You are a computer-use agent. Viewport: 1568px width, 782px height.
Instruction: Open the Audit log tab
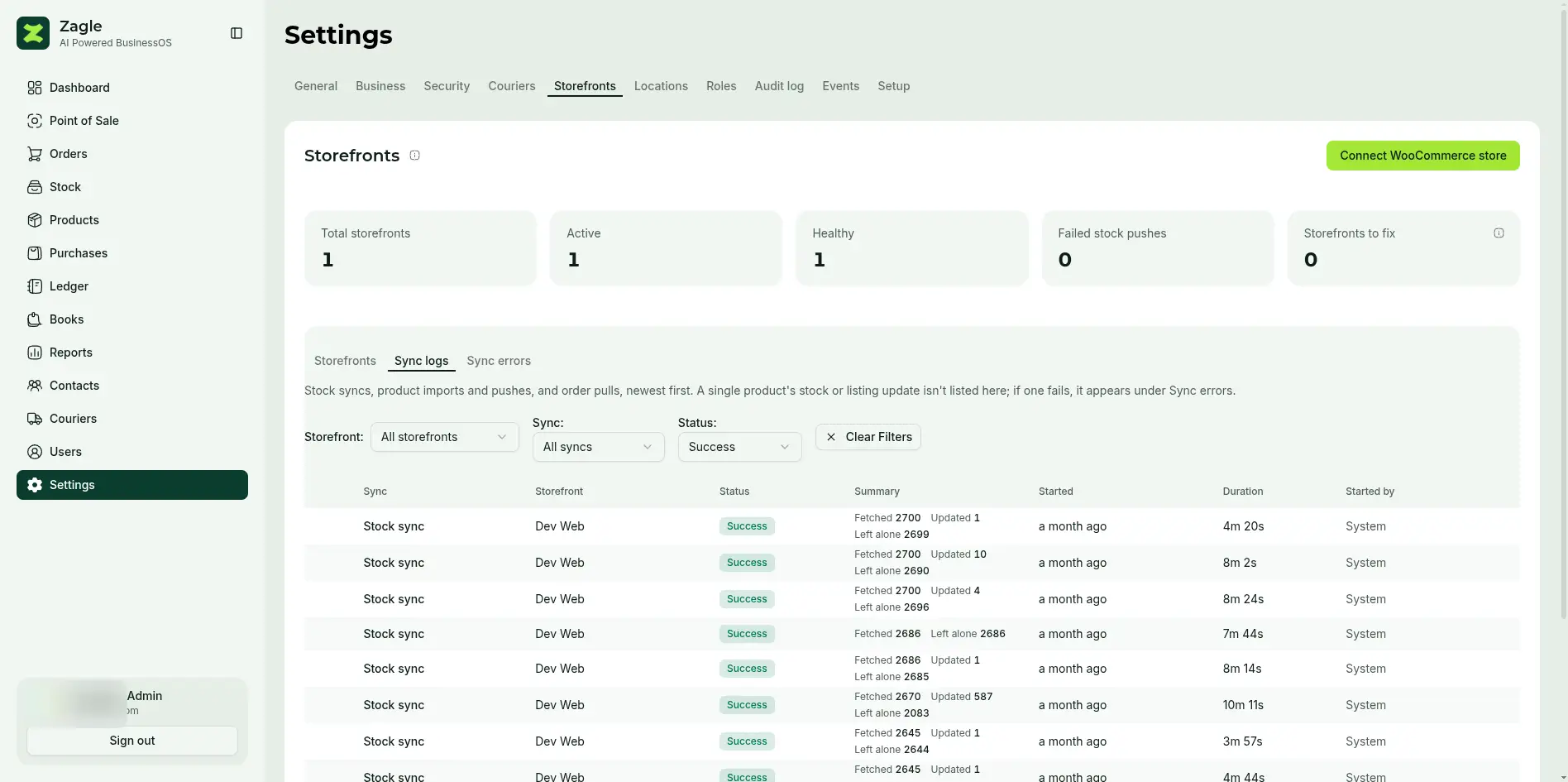coord(779,86)
